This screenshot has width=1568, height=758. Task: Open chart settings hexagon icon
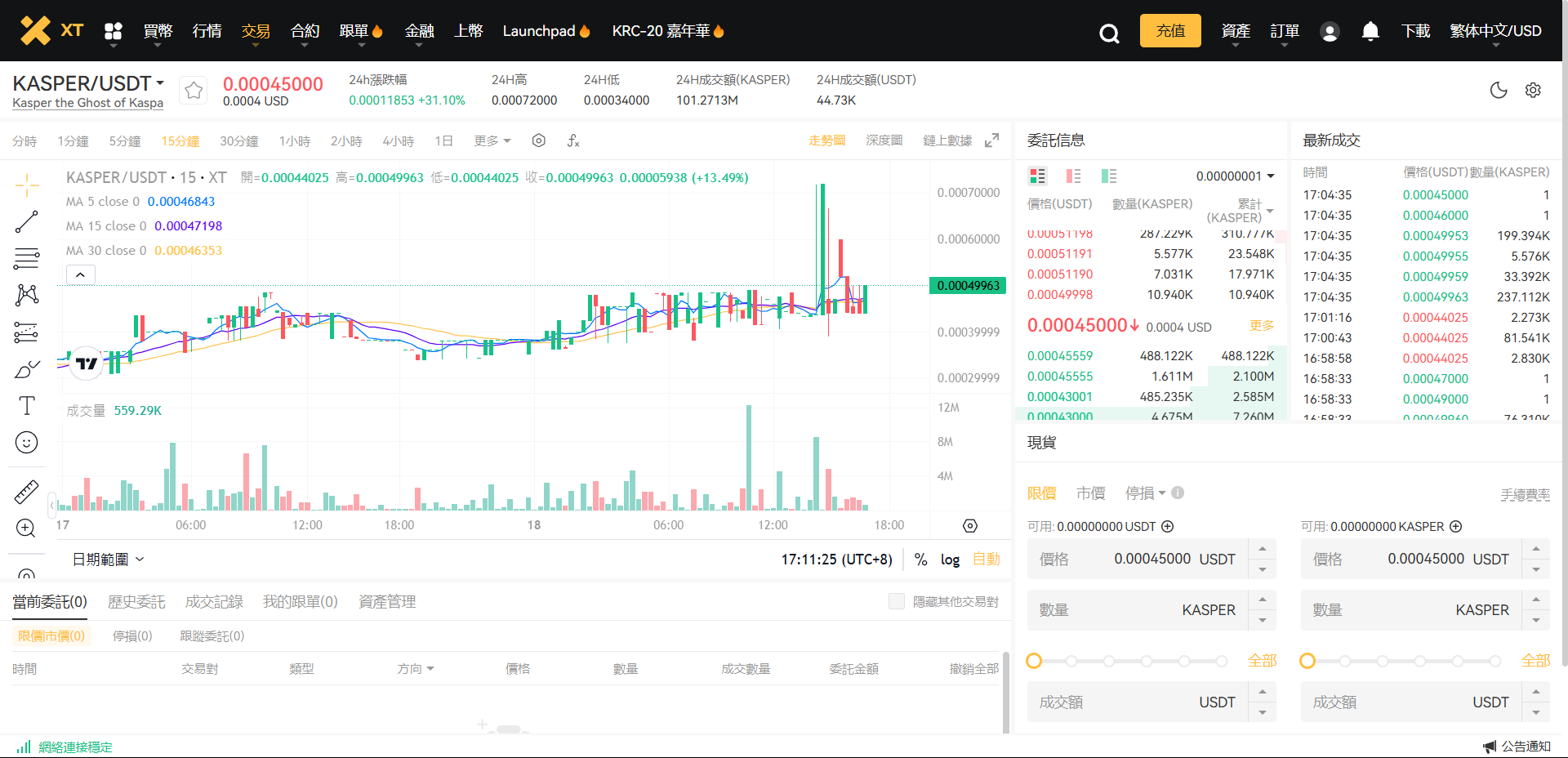[538, 140]
